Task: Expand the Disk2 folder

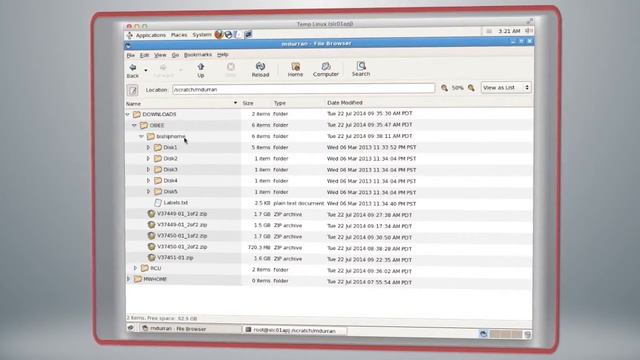Action: point(149,158)
